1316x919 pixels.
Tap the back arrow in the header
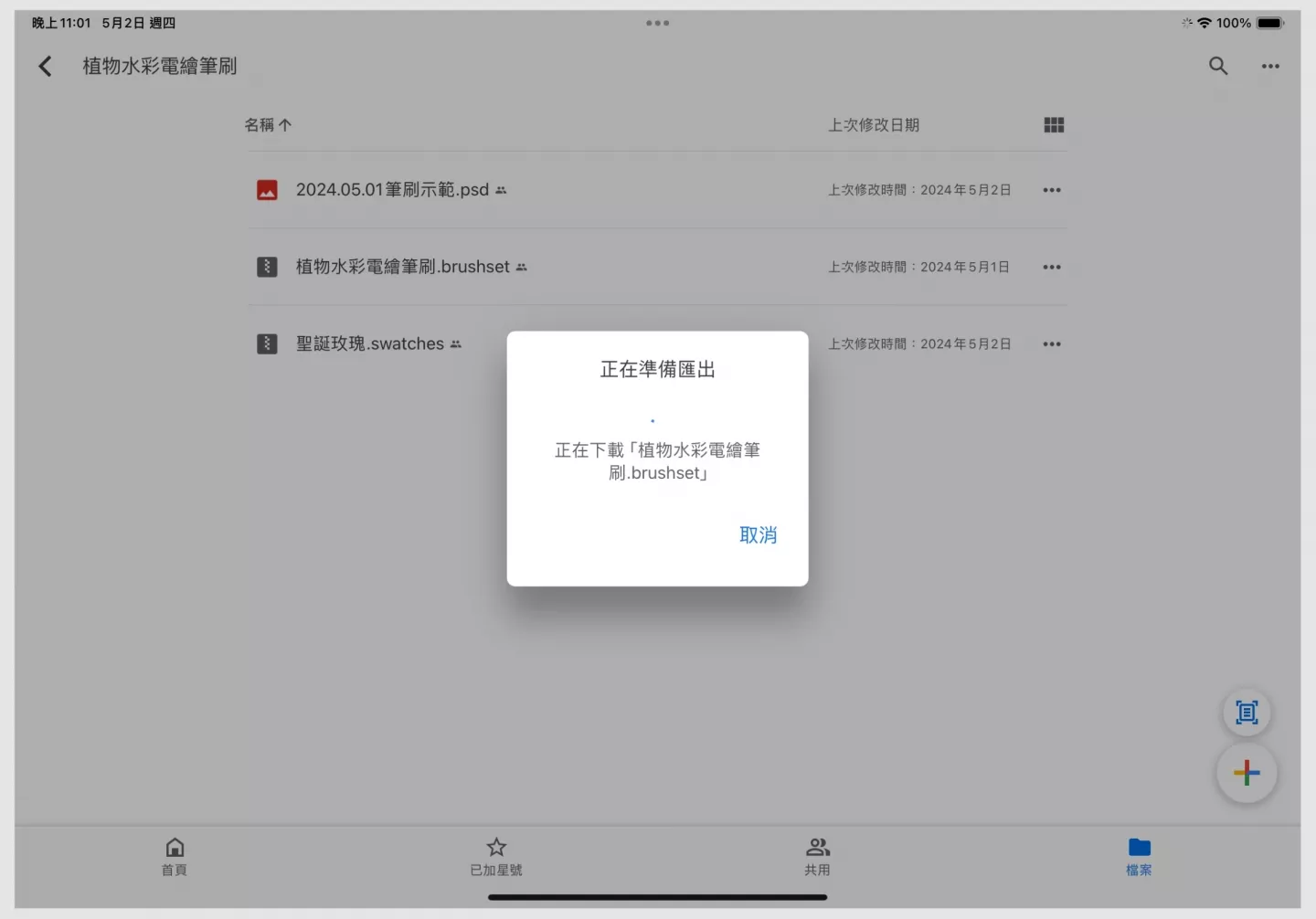tap(45, 66)
